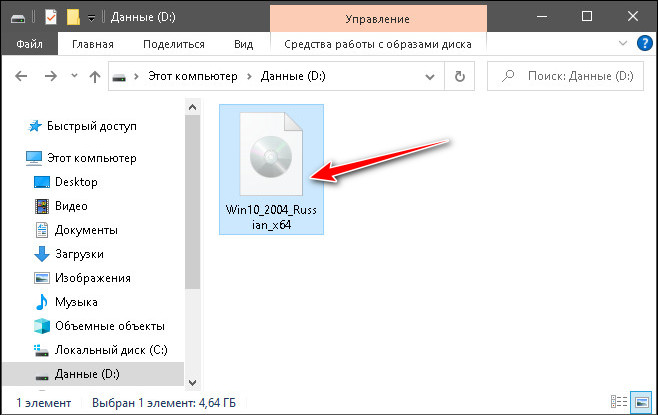The height and width of the screenshot is (415, 658).
Task: Click the navigation pane scrollbar thumb
Action: pos(193,202)
